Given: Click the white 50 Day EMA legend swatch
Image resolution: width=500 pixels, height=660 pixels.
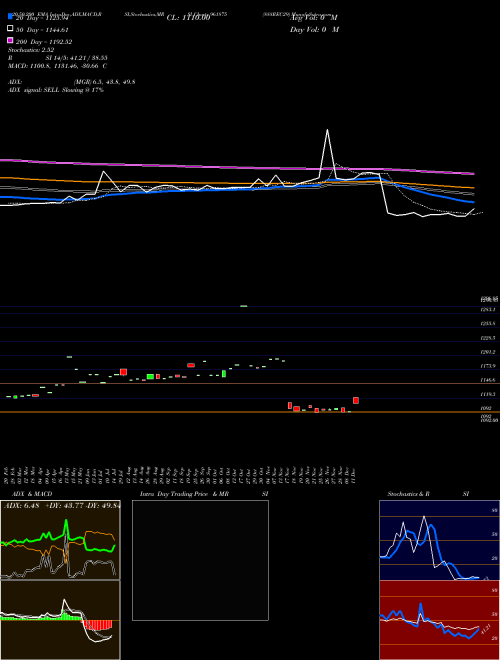Looking at the screenshot, I should [x=10, y=28].
